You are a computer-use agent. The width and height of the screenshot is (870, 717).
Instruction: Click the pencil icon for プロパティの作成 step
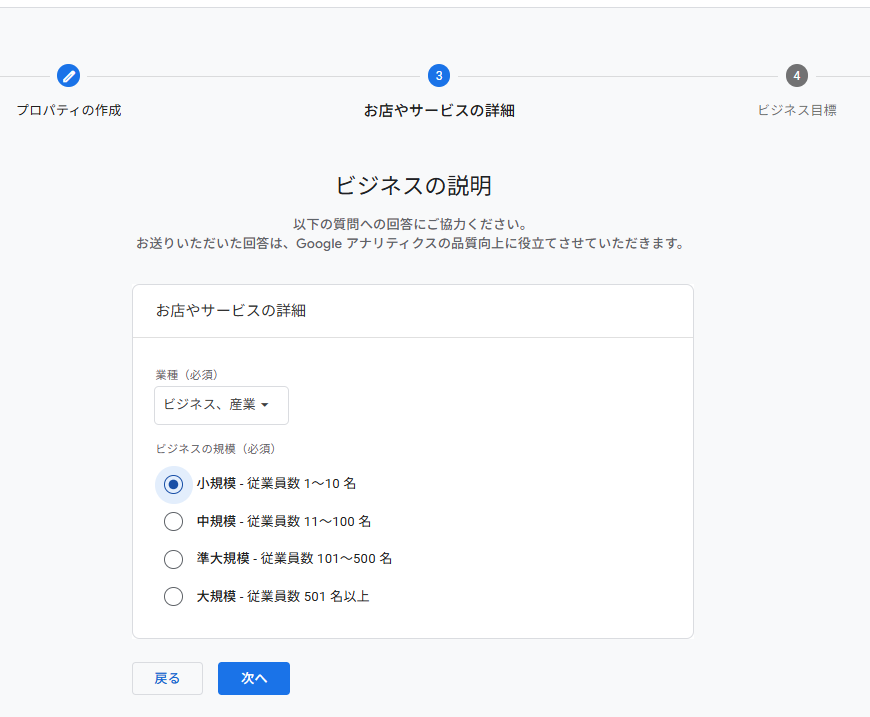68,75
